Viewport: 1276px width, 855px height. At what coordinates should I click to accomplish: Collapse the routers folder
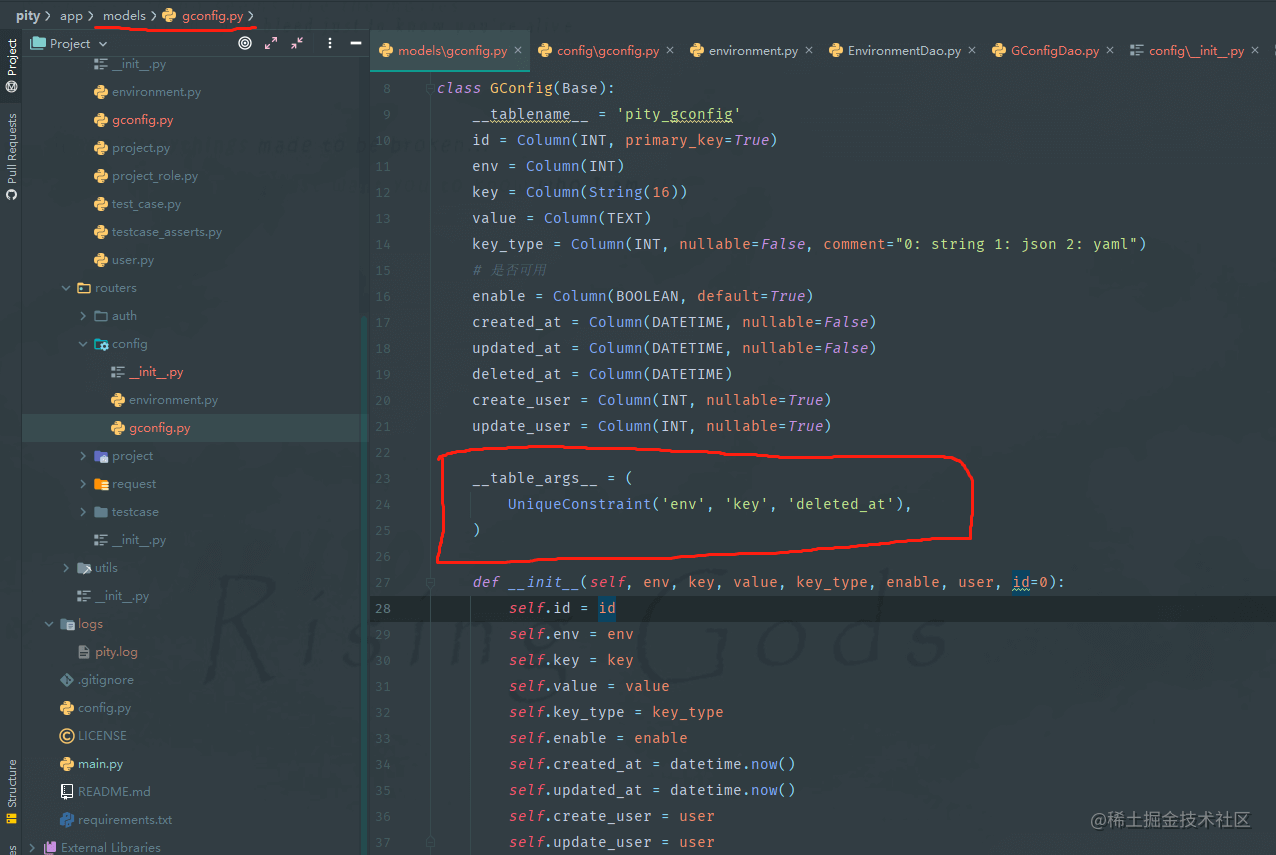67,288
